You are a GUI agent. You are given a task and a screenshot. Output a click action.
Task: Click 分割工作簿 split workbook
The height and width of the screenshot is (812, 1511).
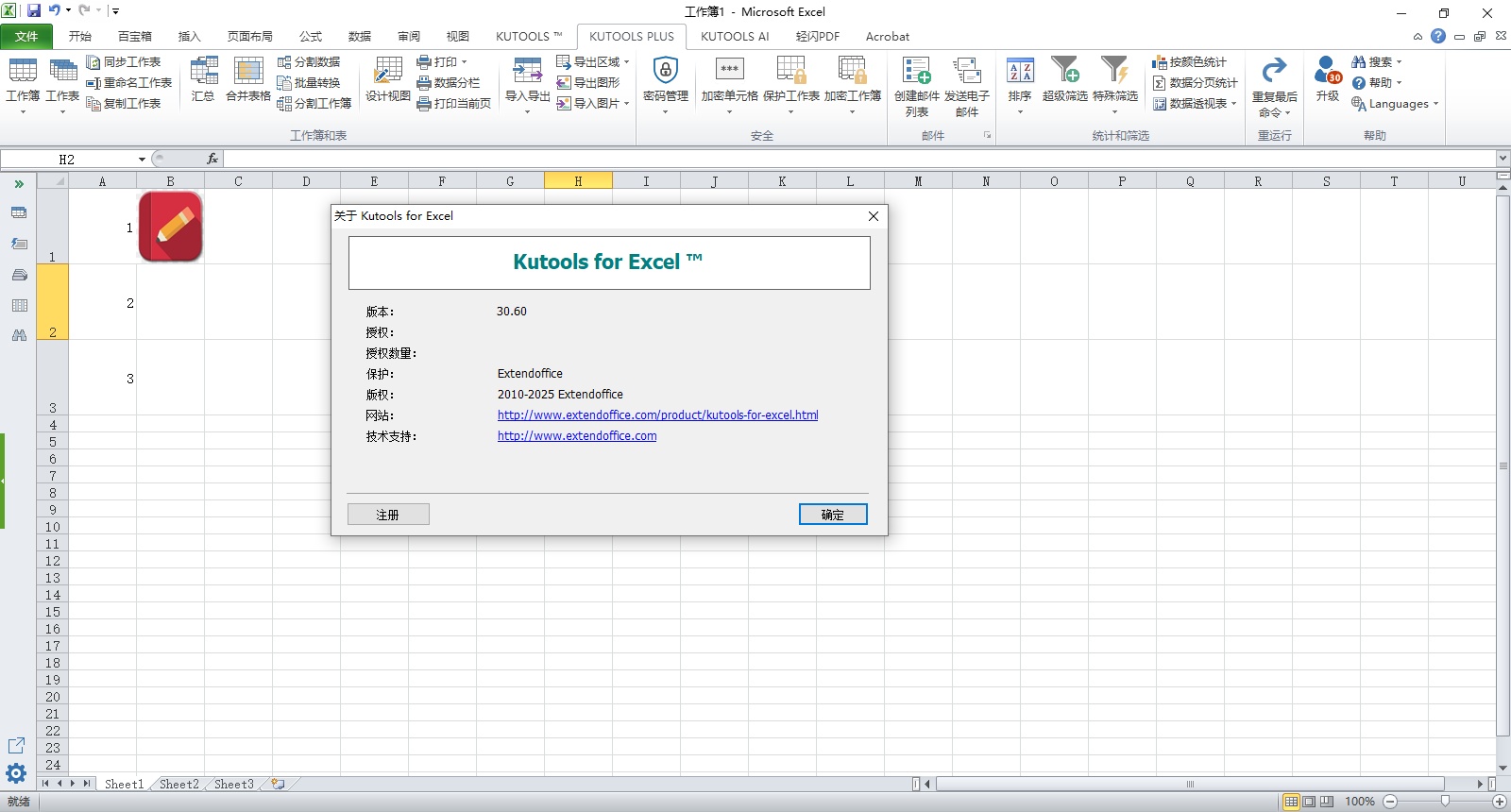[314, 104]
